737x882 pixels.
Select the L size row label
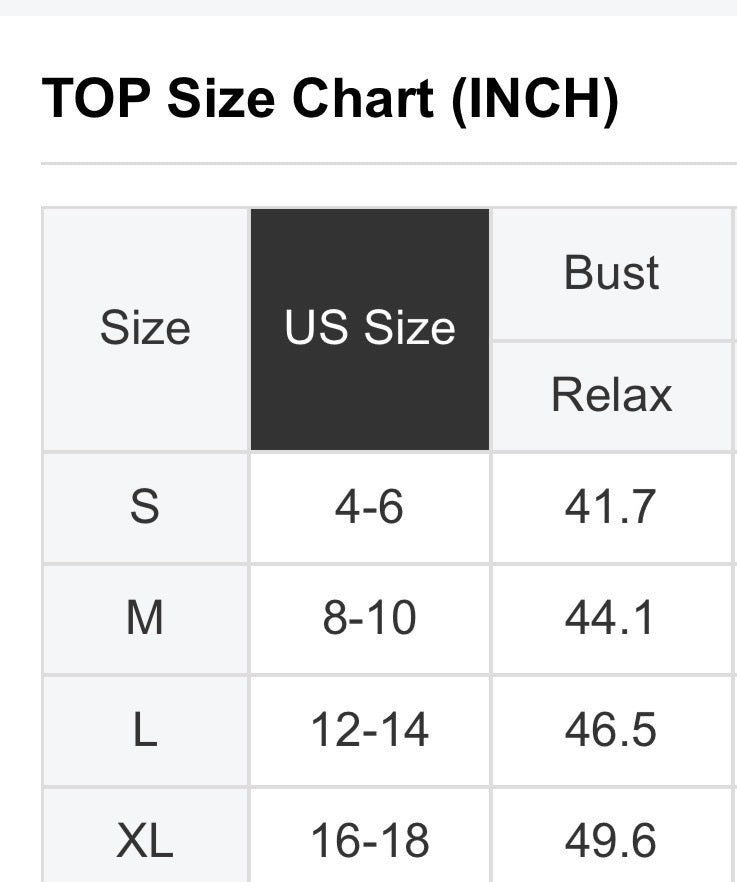pos(145,730)
